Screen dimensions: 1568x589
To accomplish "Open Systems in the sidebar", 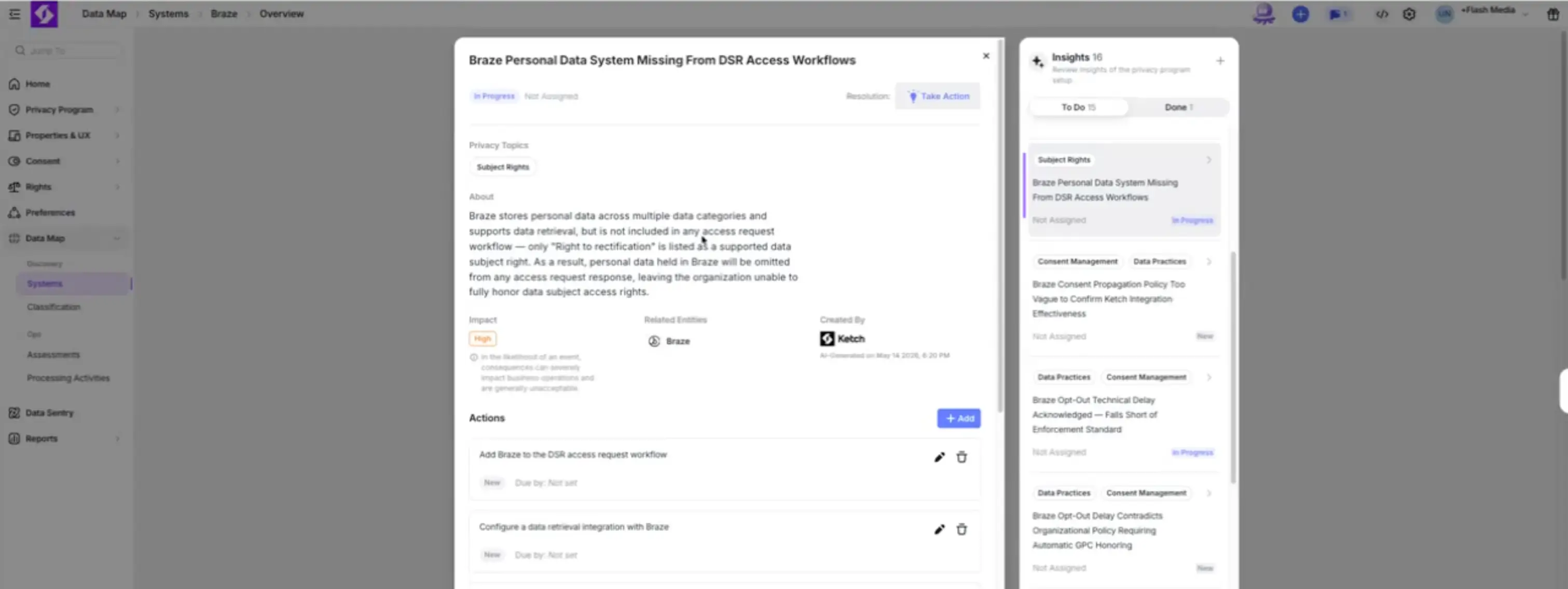I will 74,284.
